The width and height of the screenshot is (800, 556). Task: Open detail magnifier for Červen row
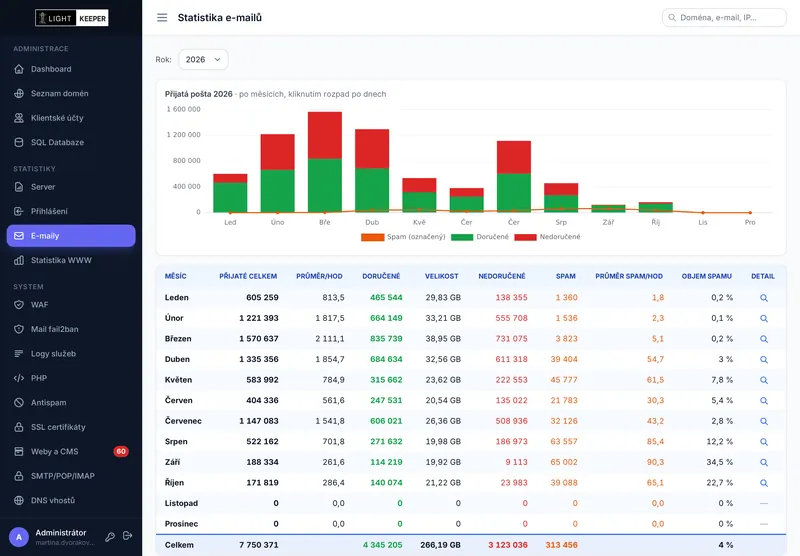[x=764, y=400]
